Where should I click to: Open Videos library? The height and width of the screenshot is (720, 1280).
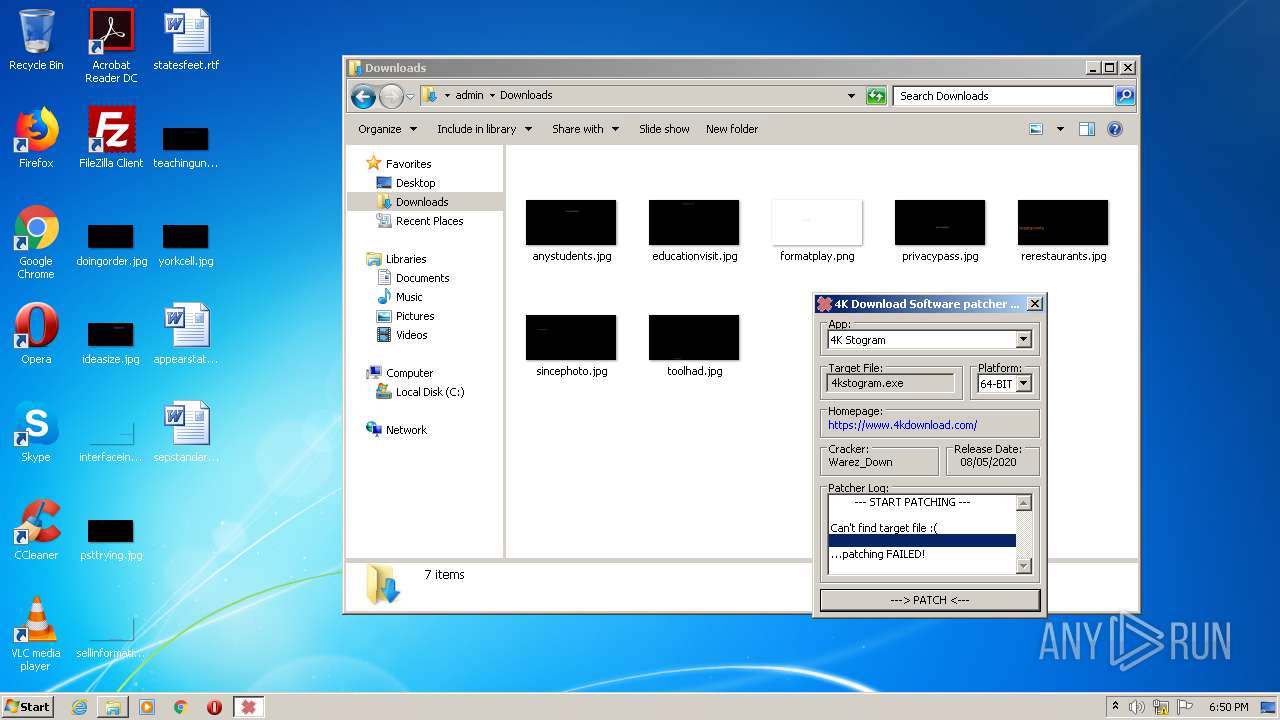point(411,335)
